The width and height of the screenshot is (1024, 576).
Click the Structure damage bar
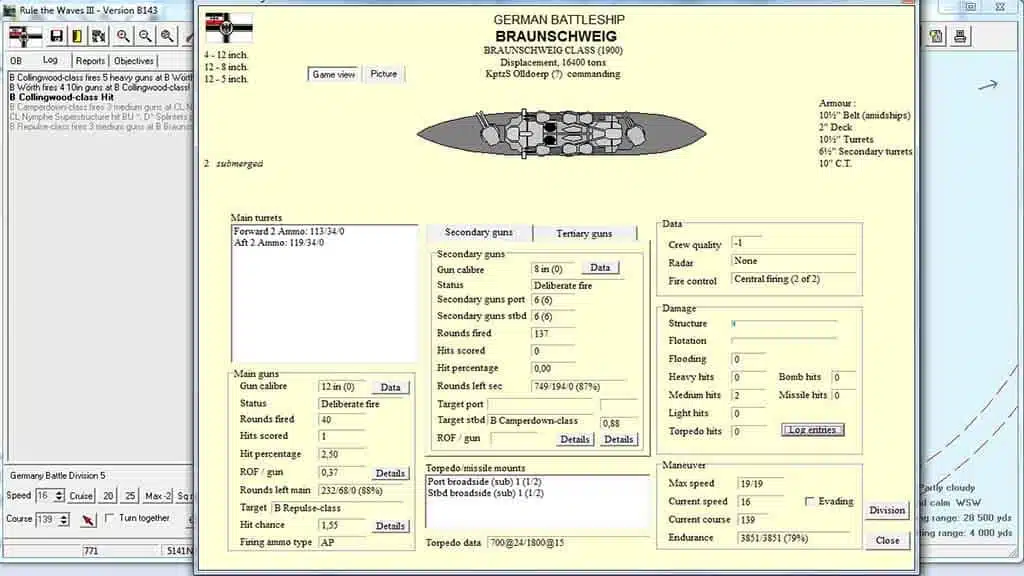[x=784, y=323]
